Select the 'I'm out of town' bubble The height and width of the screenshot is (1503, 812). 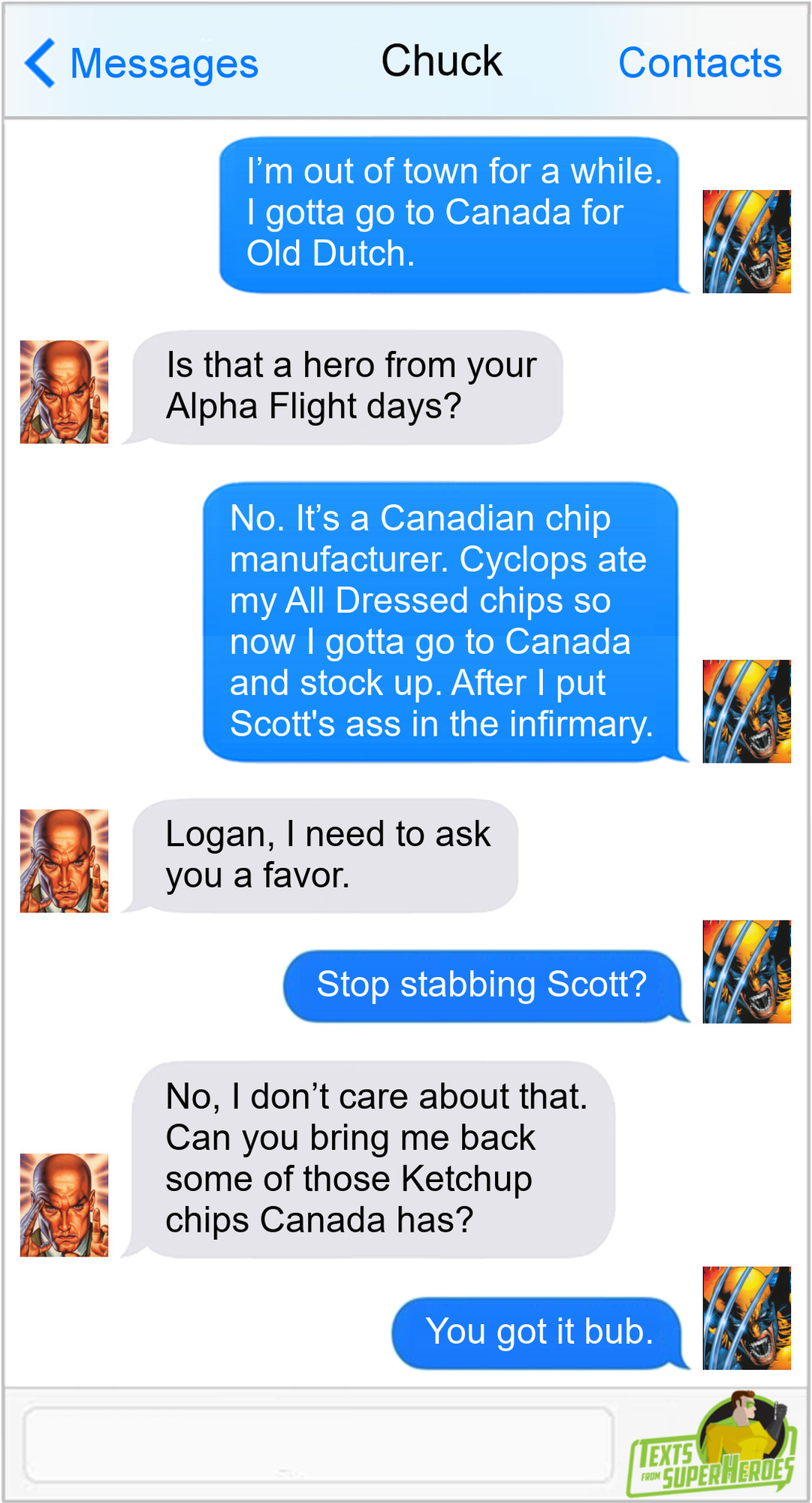pos(453,215)
